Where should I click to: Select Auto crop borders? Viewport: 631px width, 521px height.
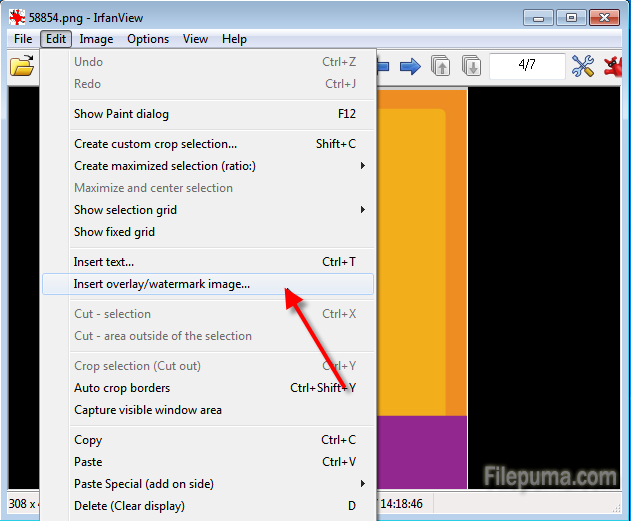[x=122, y=388]
